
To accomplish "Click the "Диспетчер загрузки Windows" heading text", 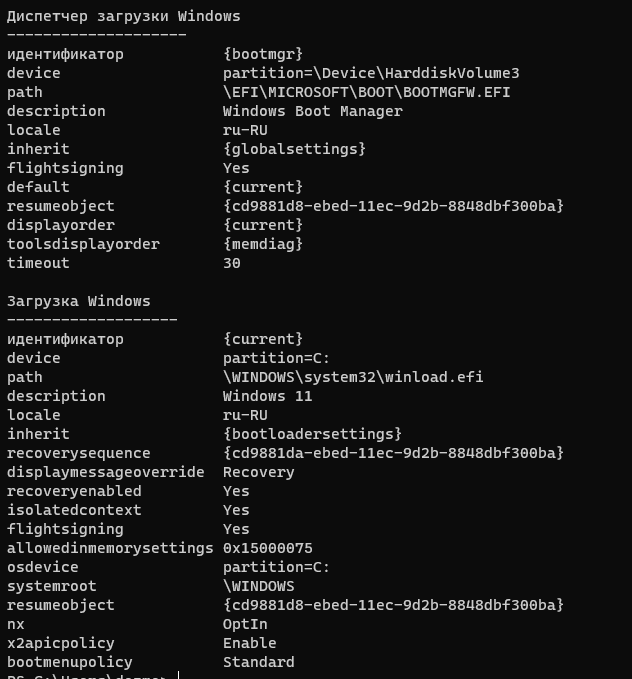I will 124,16.
